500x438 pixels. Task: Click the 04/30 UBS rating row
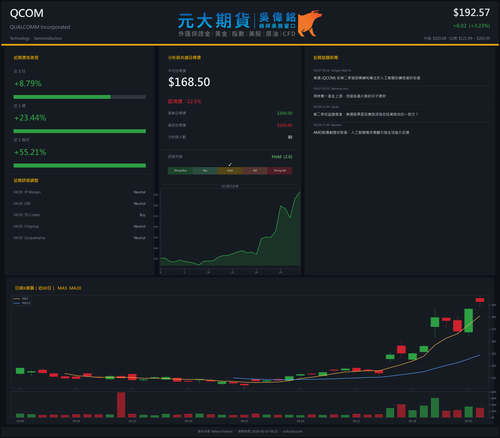click(80, 203)
